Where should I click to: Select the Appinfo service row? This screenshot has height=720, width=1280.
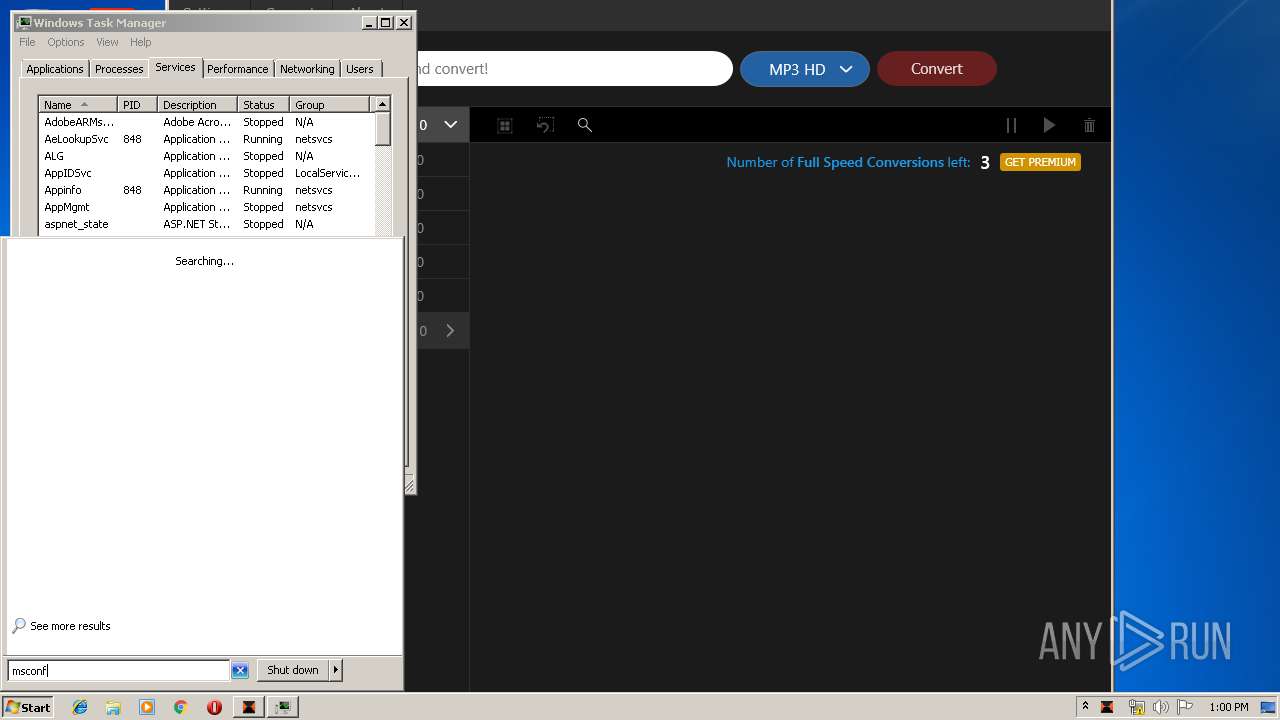[206, 190]
